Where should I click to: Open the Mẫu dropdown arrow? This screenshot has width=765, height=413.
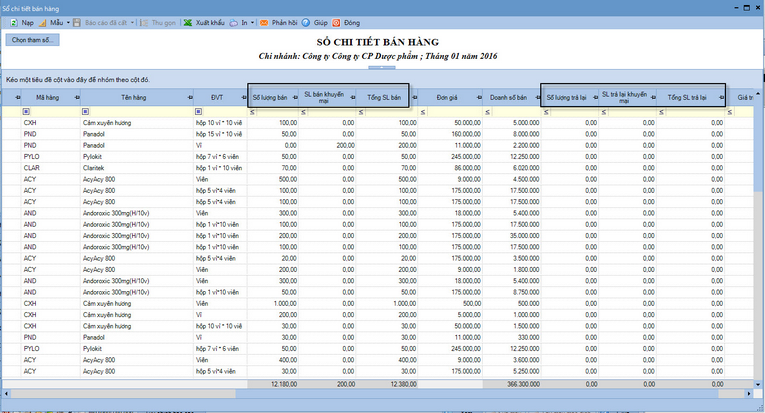pyautogui.click(x=68, y=23)
